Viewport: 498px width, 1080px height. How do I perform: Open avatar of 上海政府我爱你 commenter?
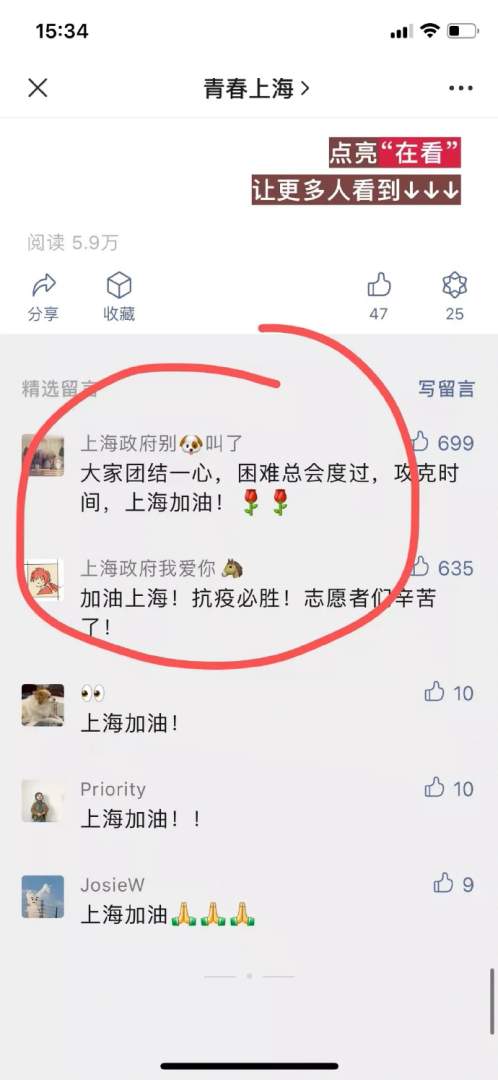(43, 580)
